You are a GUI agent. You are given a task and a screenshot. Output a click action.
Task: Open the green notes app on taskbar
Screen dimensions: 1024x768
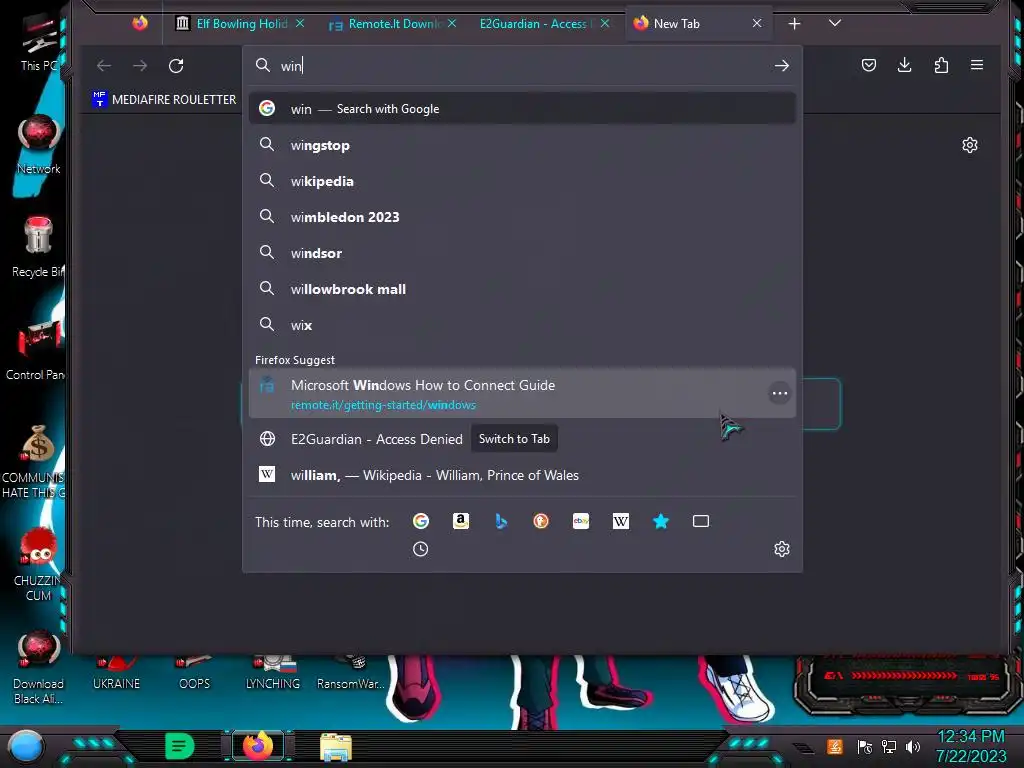click(179, 746)
